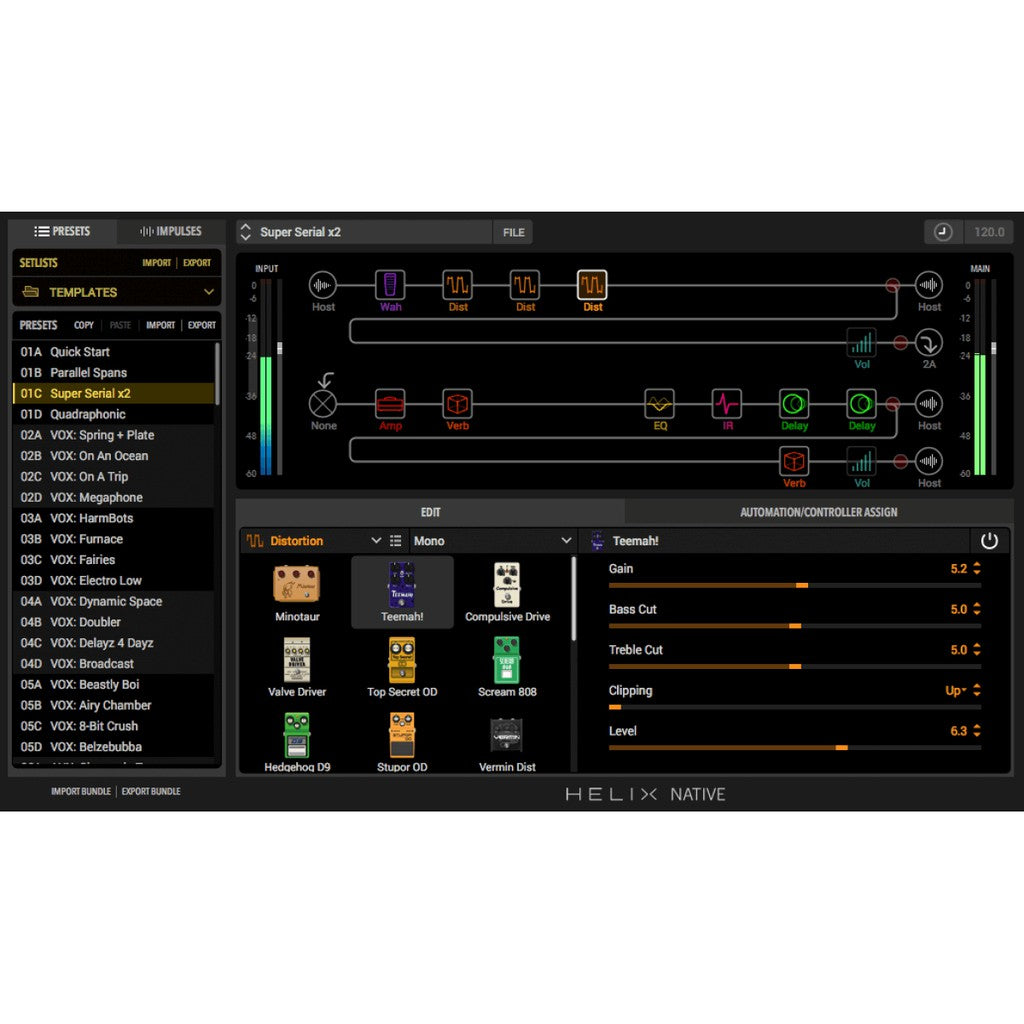
Task: Select the EQ block in signal chain
Action: coord(659,404)
